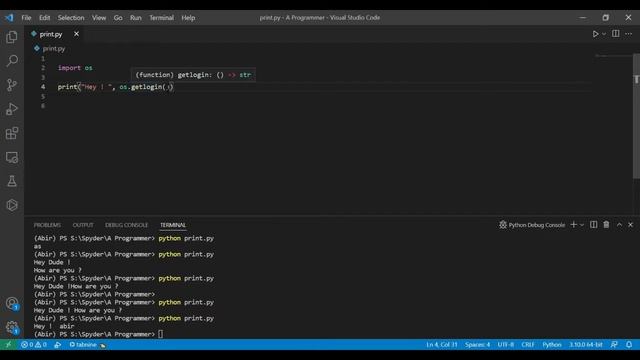
Task: Select the print.py editor tab
Action: tap(51, 34)
